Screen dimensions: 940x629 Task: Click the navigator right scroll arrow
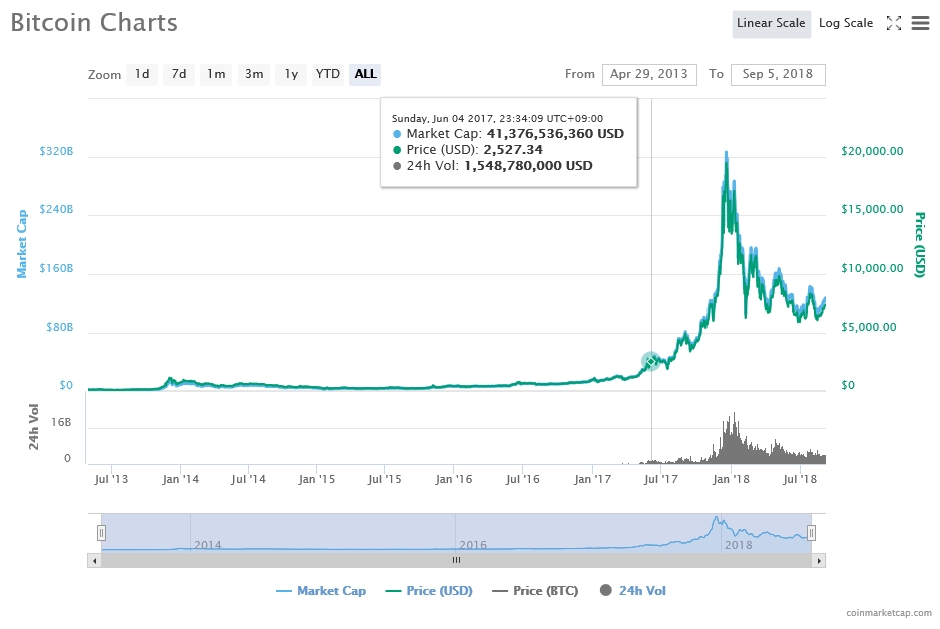click(x=819, y=561)
